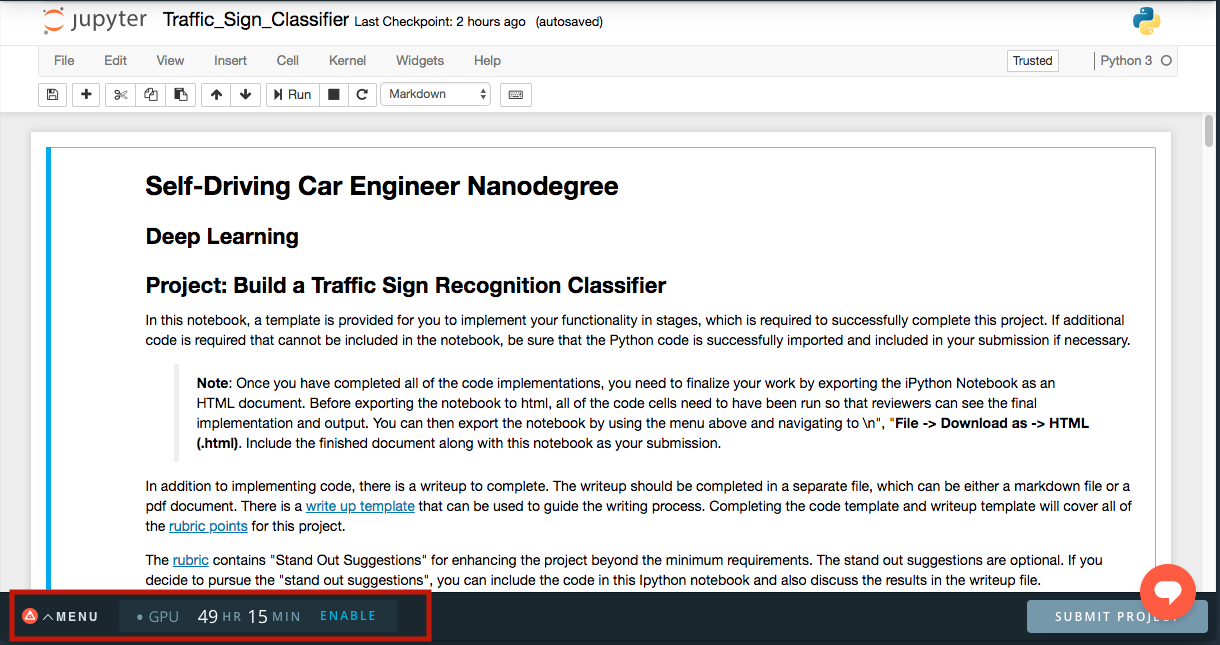Enable GPU mode in bottom bar

coord(348,616)
